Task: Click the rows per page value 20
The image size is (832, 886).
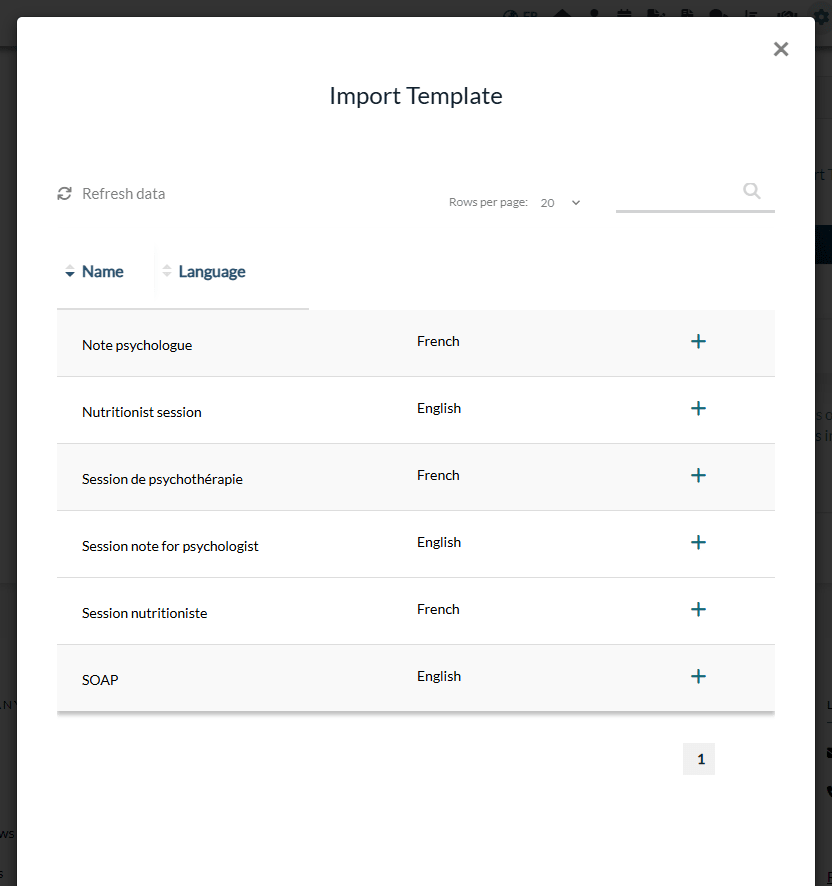Action: click(547, 203)
